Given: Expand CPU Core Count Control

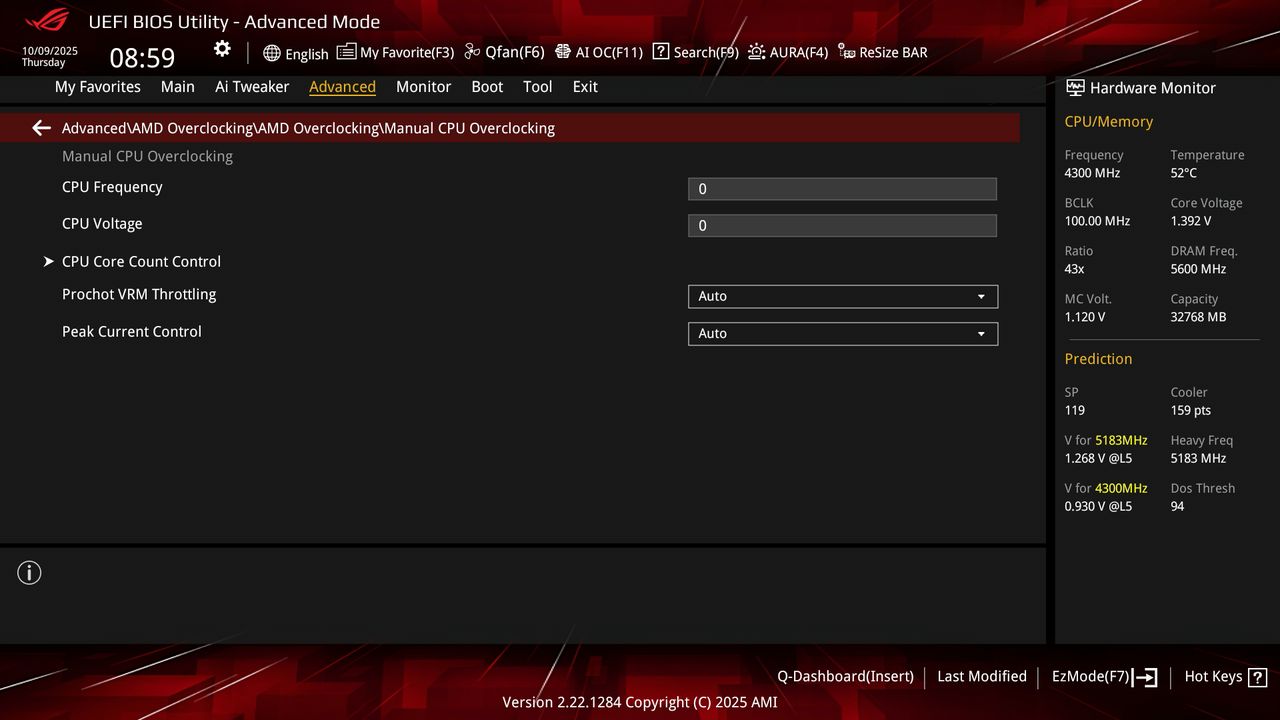Looking at the screenshot, I should point(140,261).
